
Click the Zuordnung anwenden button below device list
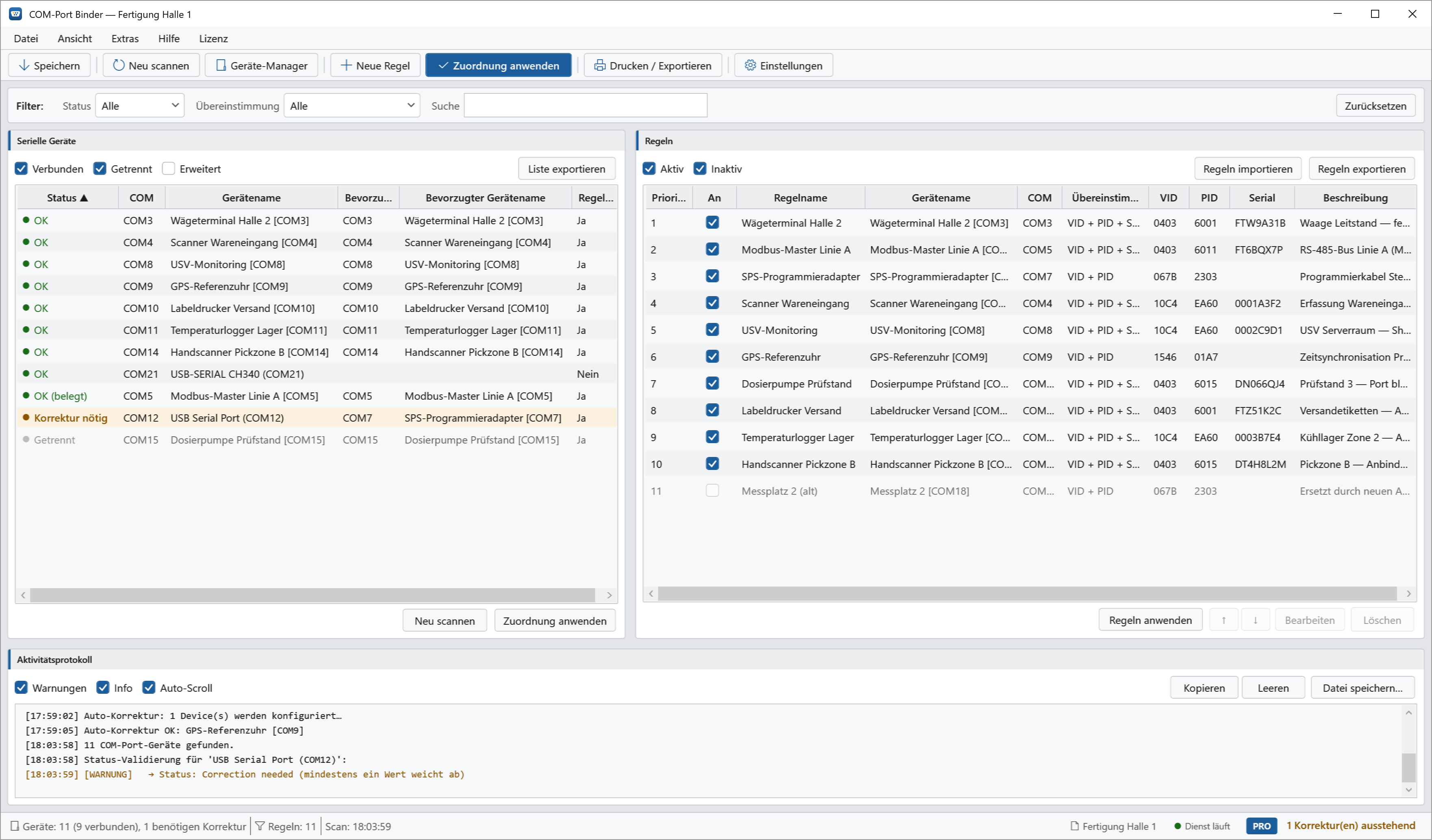[555, 621]
